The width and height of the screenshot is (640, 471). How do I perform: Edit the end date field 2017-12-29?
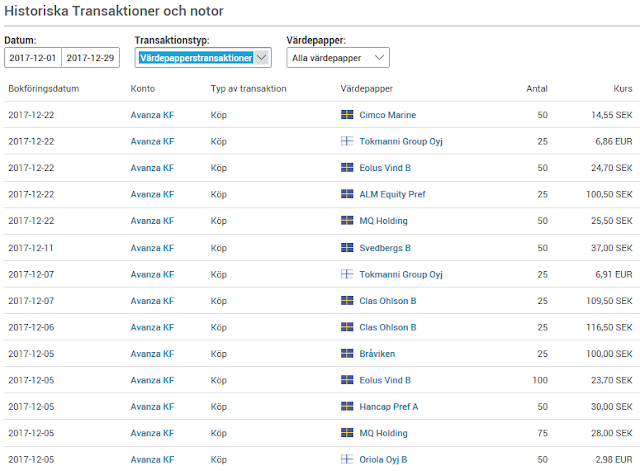tap(90, 58)
